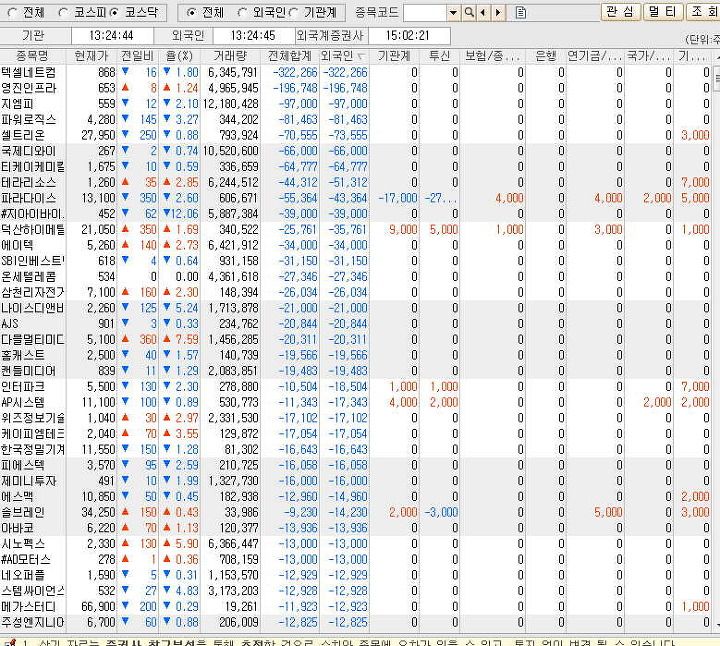
Task: Select the 지엠피 stock row
Action: [x=355, y=104]
